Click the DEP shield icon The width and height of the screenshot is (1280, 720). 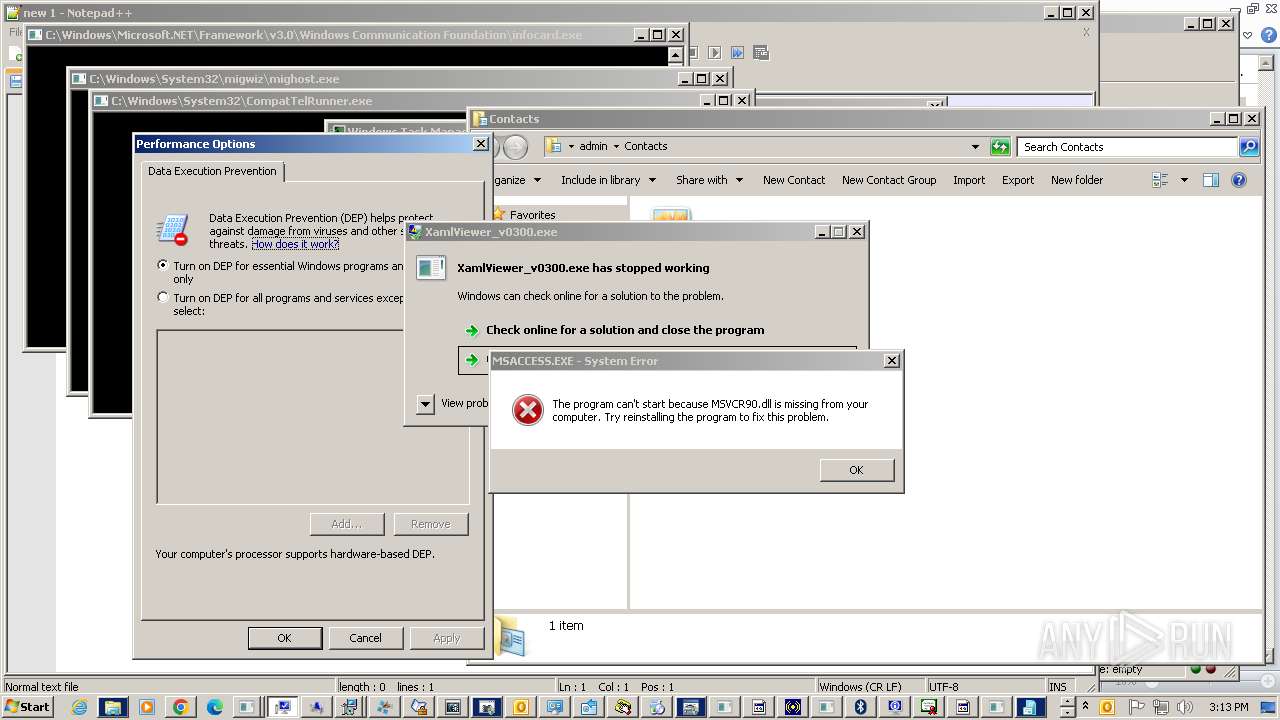[x=173, y=230]
